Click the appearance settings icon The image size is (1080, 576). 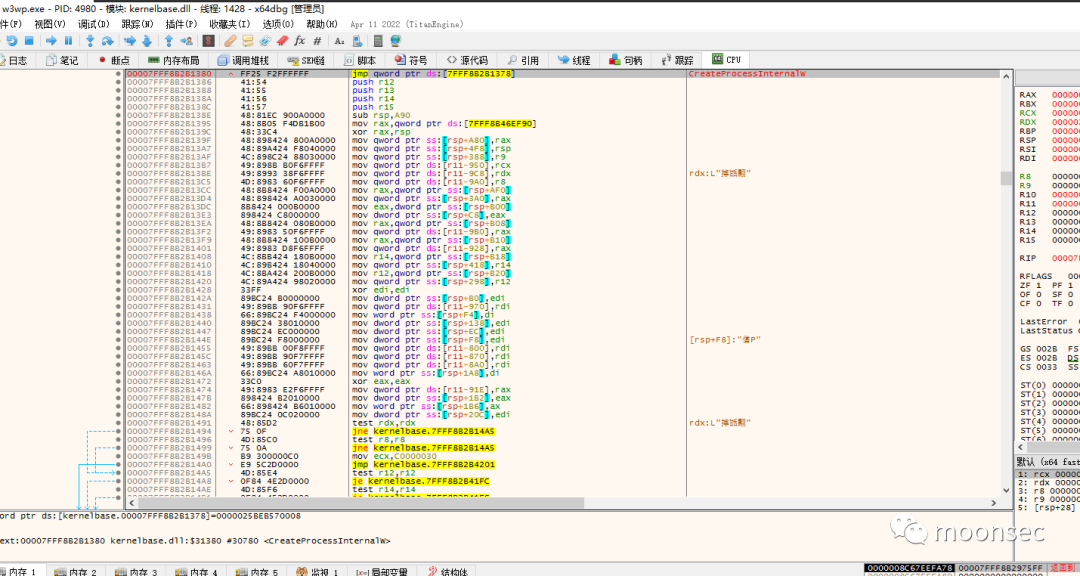pyautogui.click(x=357, y=41)
